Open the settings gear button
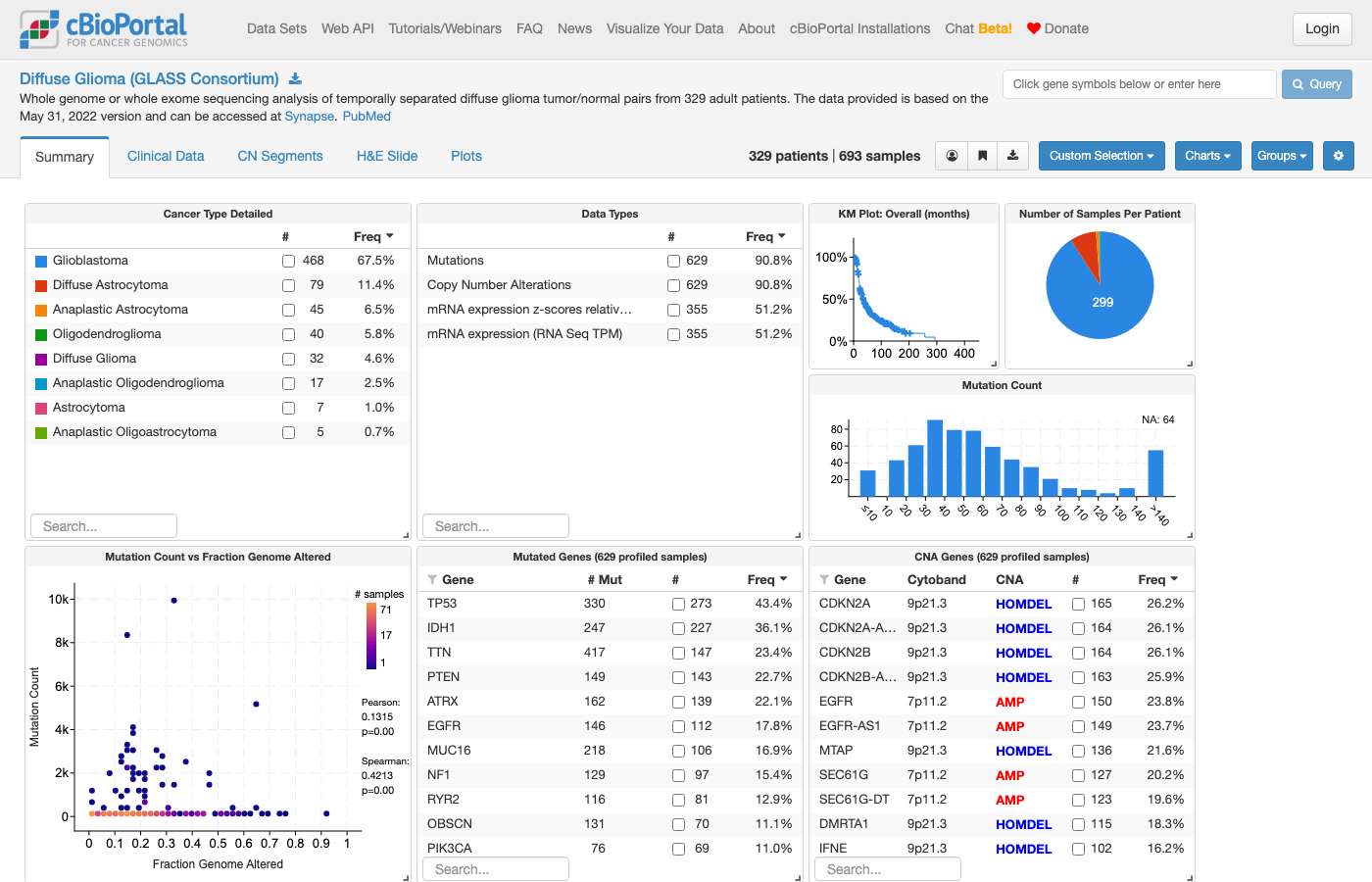1372x882 pixels. click(1338, 156)
